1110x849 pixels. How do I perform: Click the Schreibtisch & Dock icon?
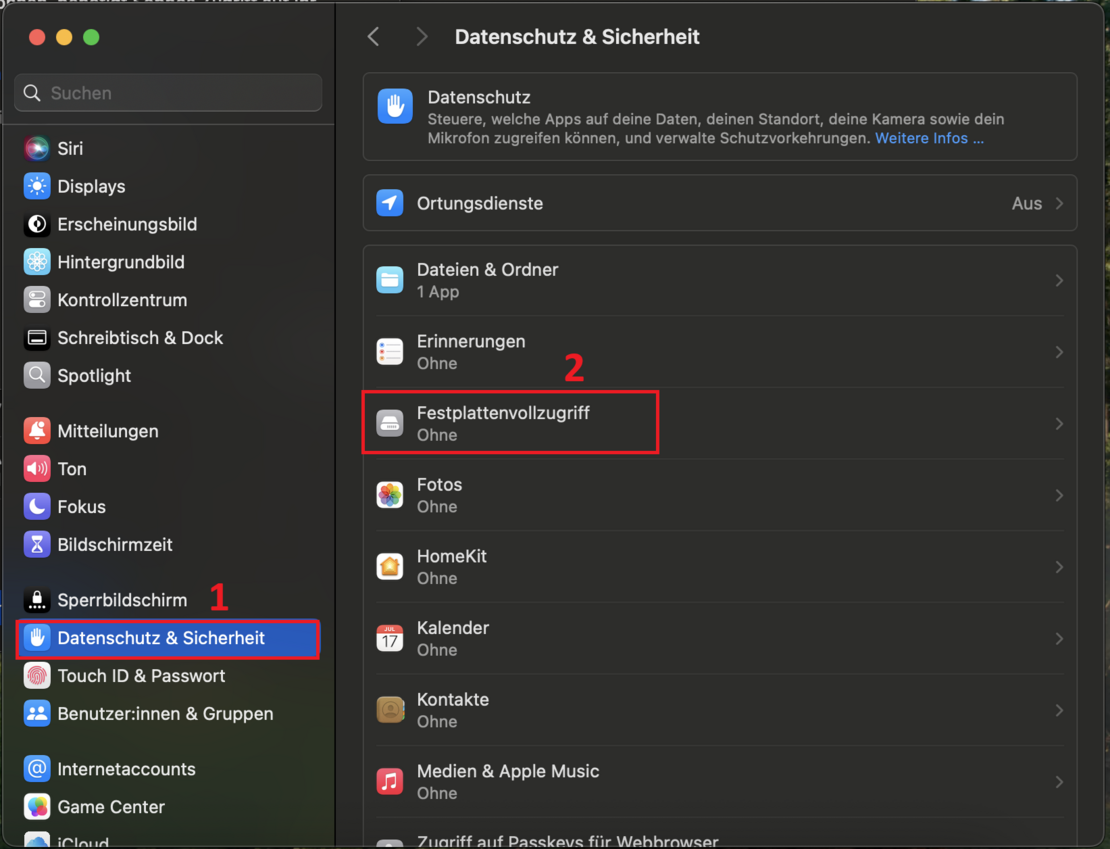pos(37,338)
